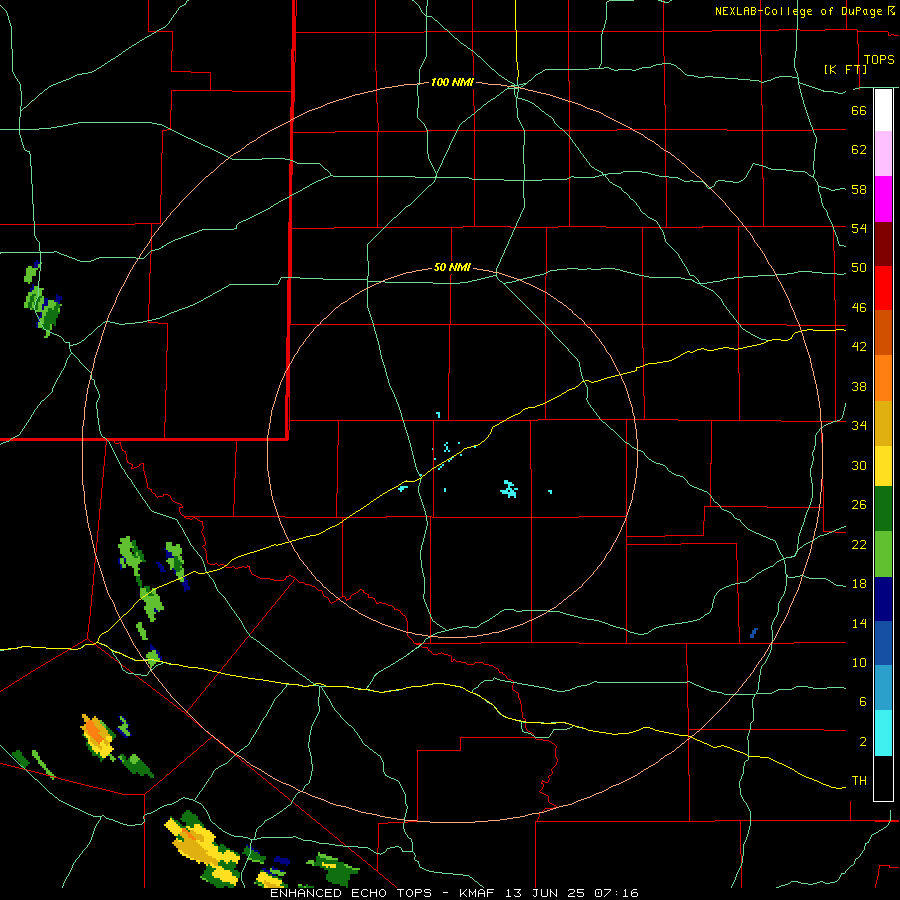This screenshot has height=900, width=900.
Task: Click the medium blue legend swatch
Action: coord(883,643)
